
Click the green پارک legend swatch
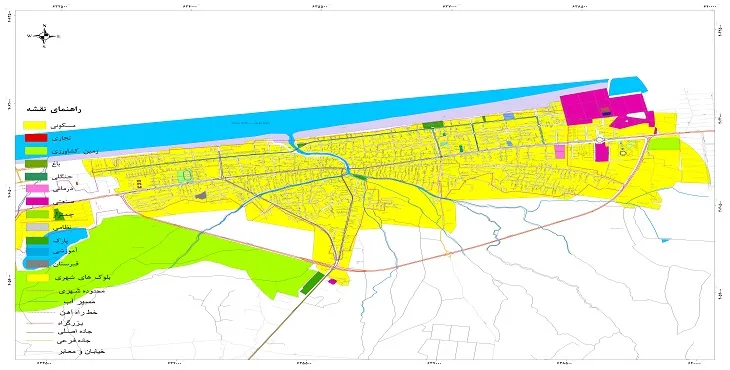35,240
